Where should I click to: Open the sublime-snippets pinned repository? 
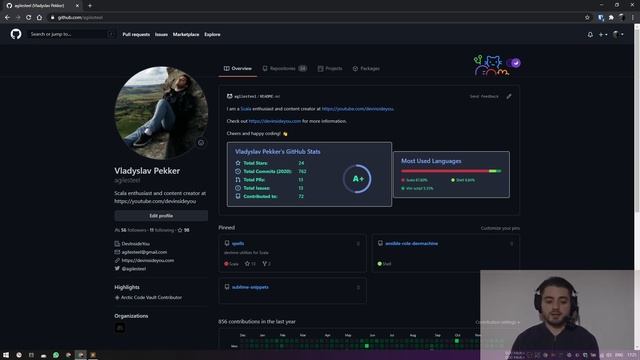pyautogui.click(x=250, y=287)
